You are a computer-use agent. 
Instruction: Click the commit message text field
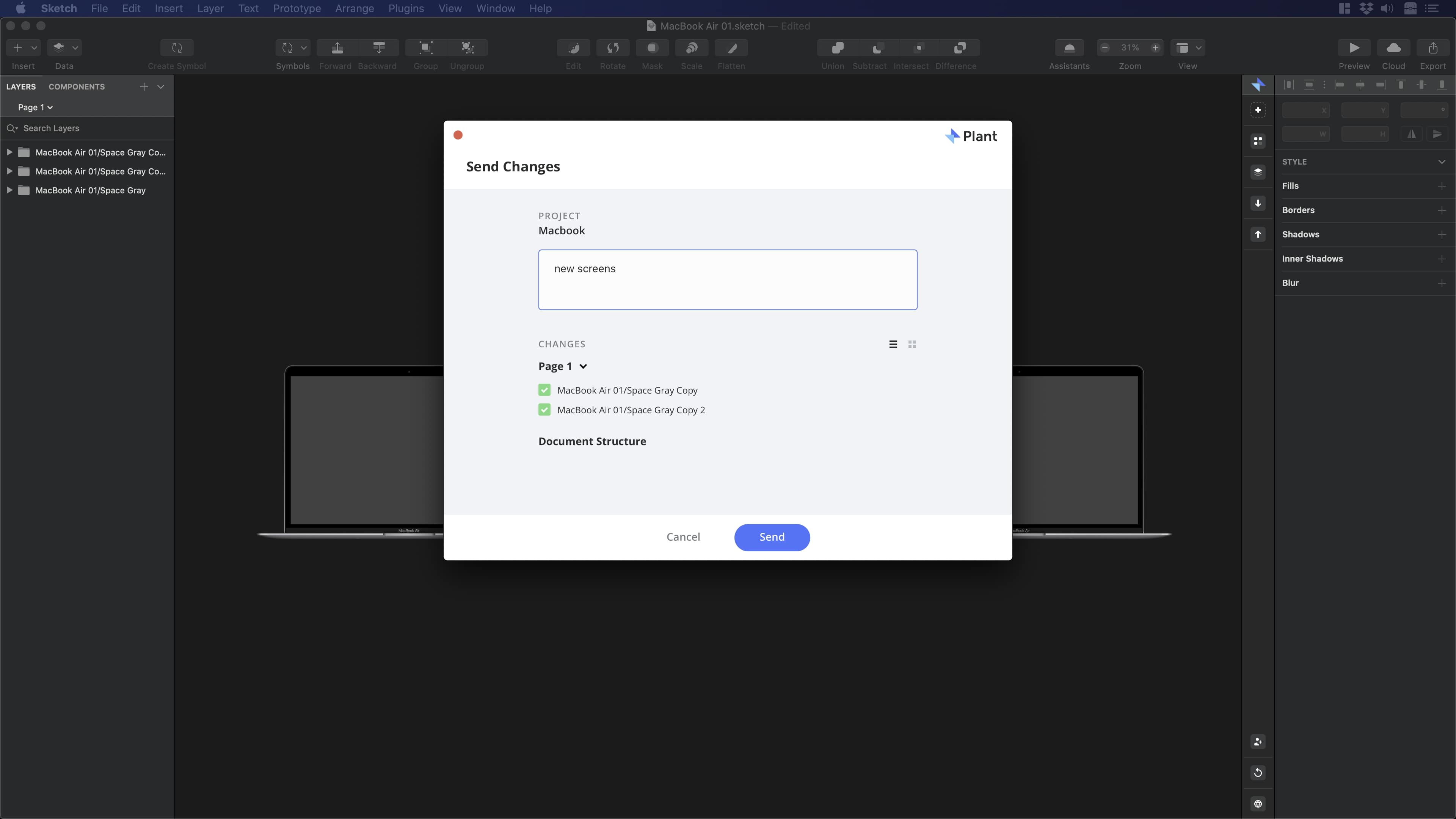(728, 280)
